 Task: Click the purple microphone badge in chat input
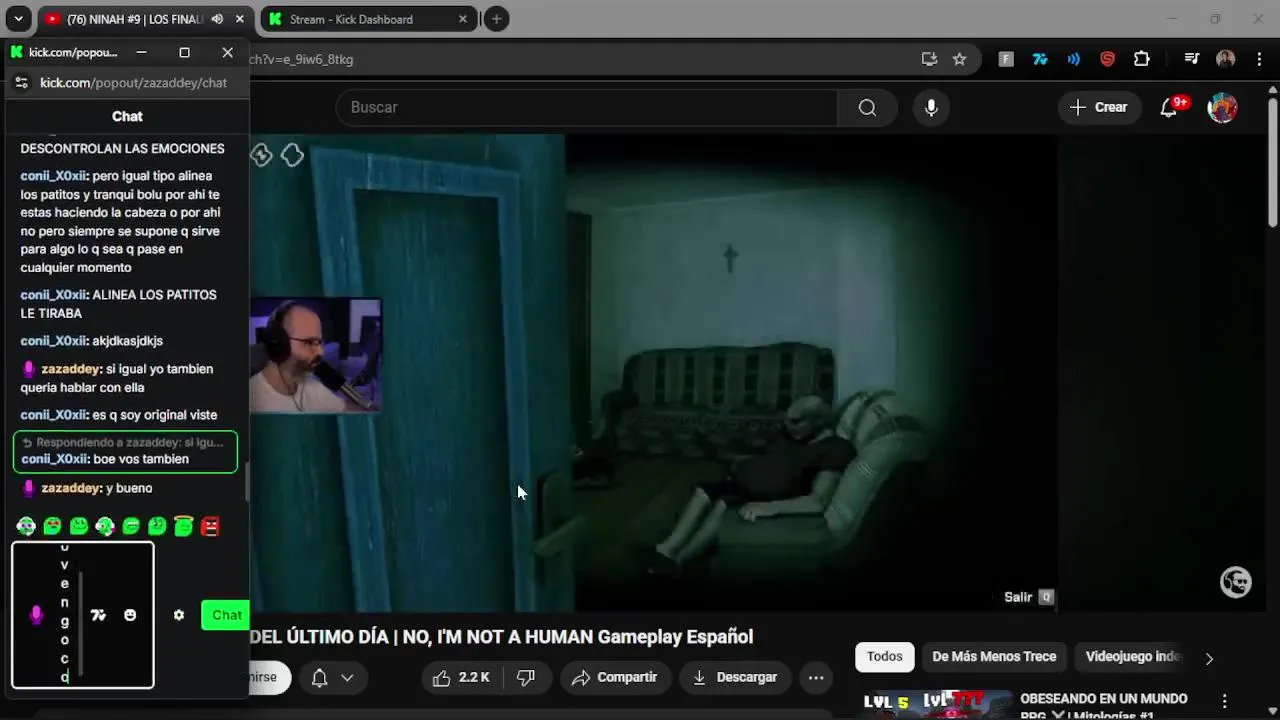pos(36,615)
